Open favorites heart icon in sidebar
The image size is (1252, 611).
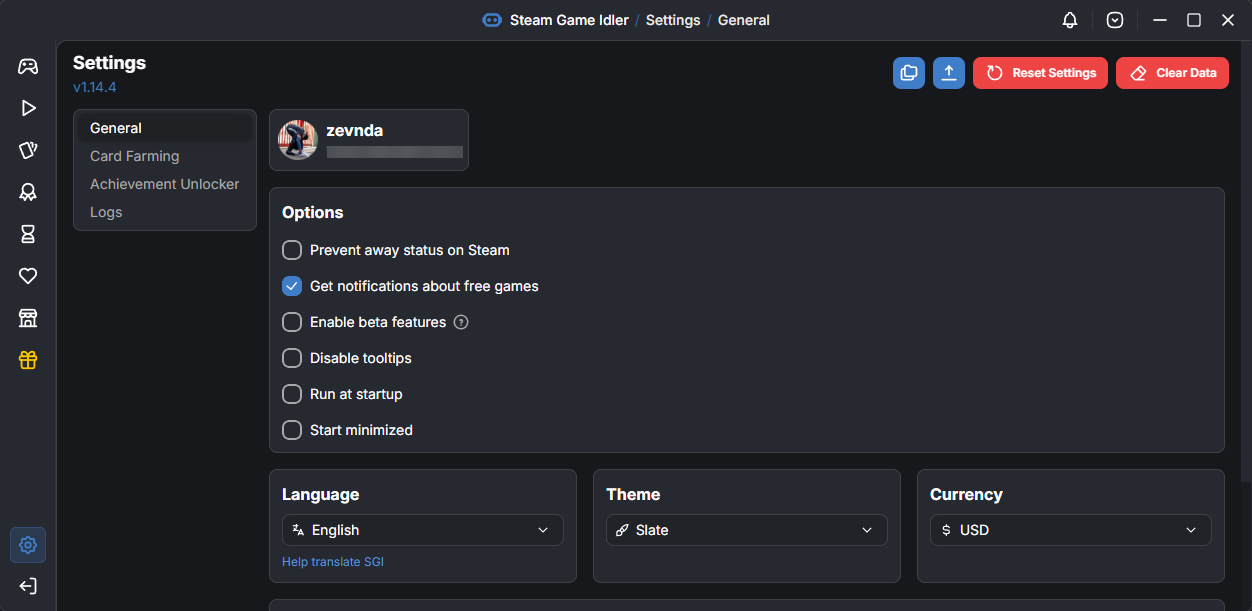(x=28, y=276)
